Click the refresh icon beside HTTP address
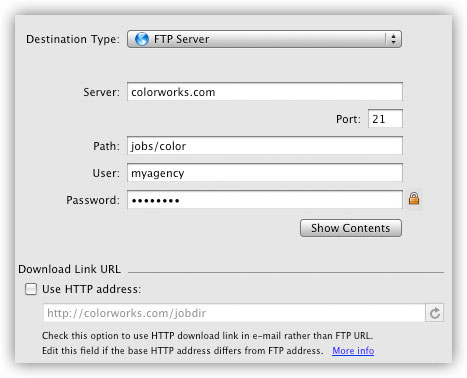Screen dimensions: 467x378 tap(435, 313)
